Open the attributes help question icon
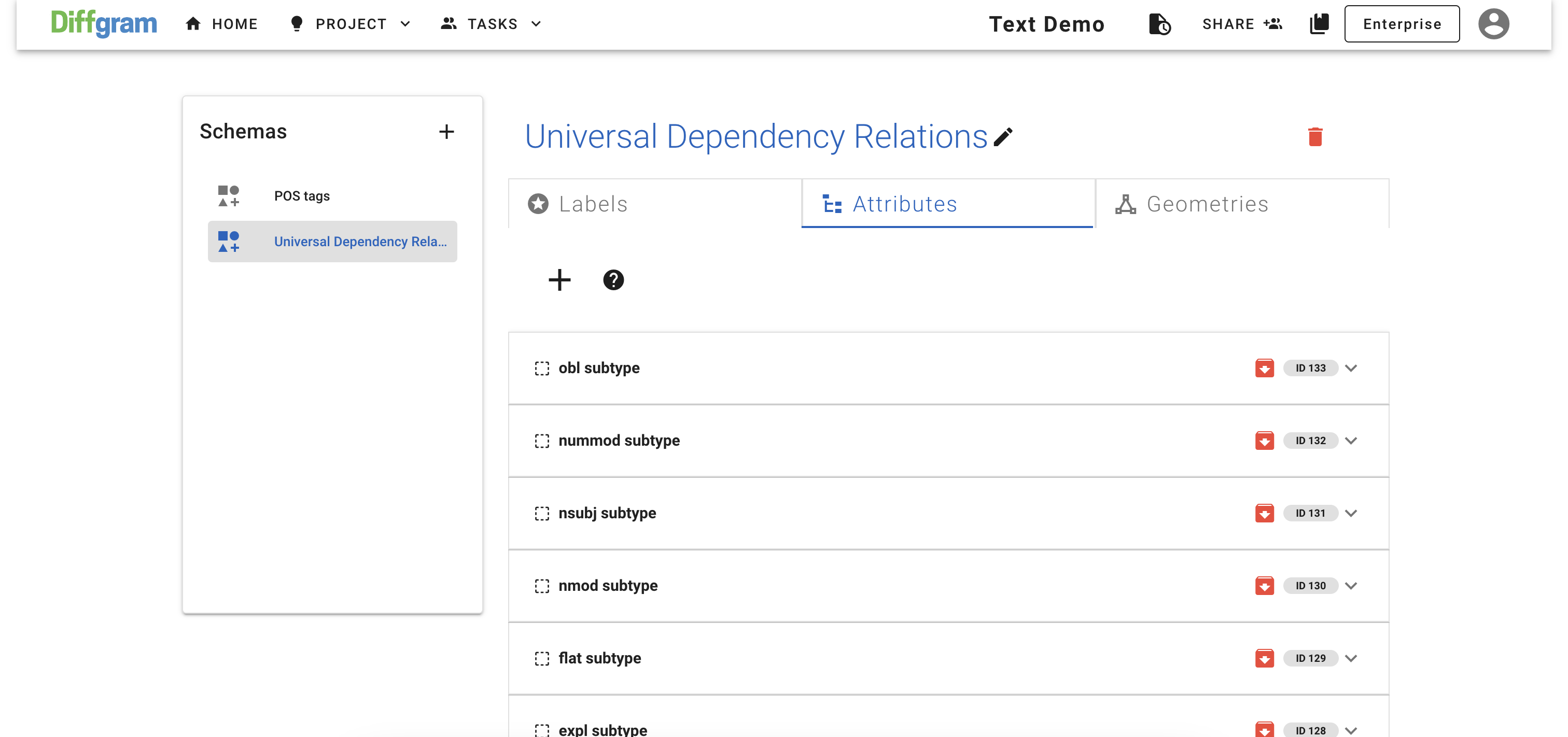The image size is (1568, 737). click(613, 280)
